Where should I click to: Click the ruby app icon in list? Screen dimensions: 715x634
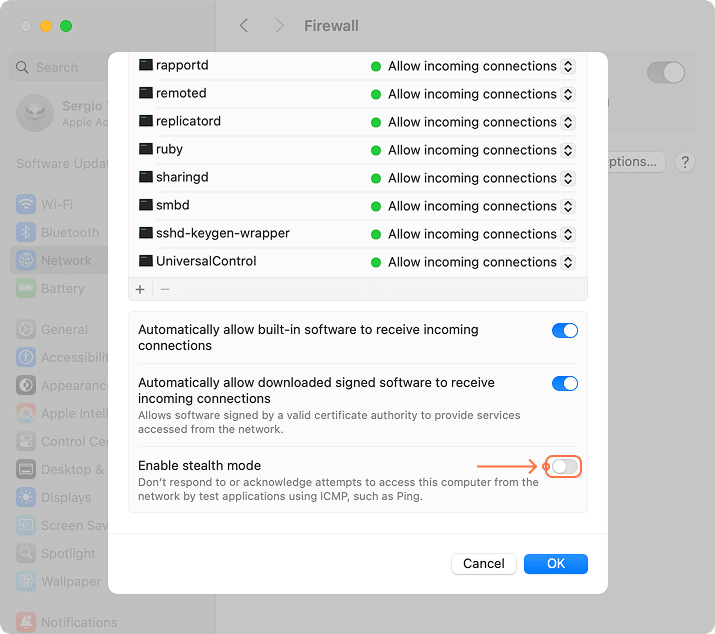click(145, 150)
